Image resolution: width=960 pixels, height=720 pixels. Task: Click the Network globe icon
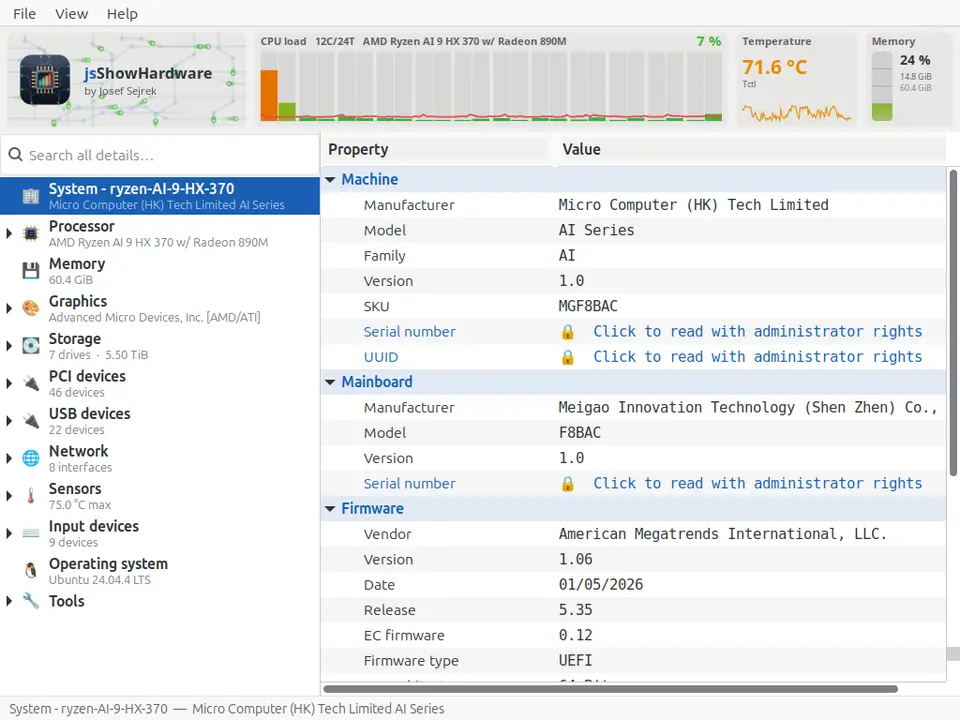[x=31, y=458]
